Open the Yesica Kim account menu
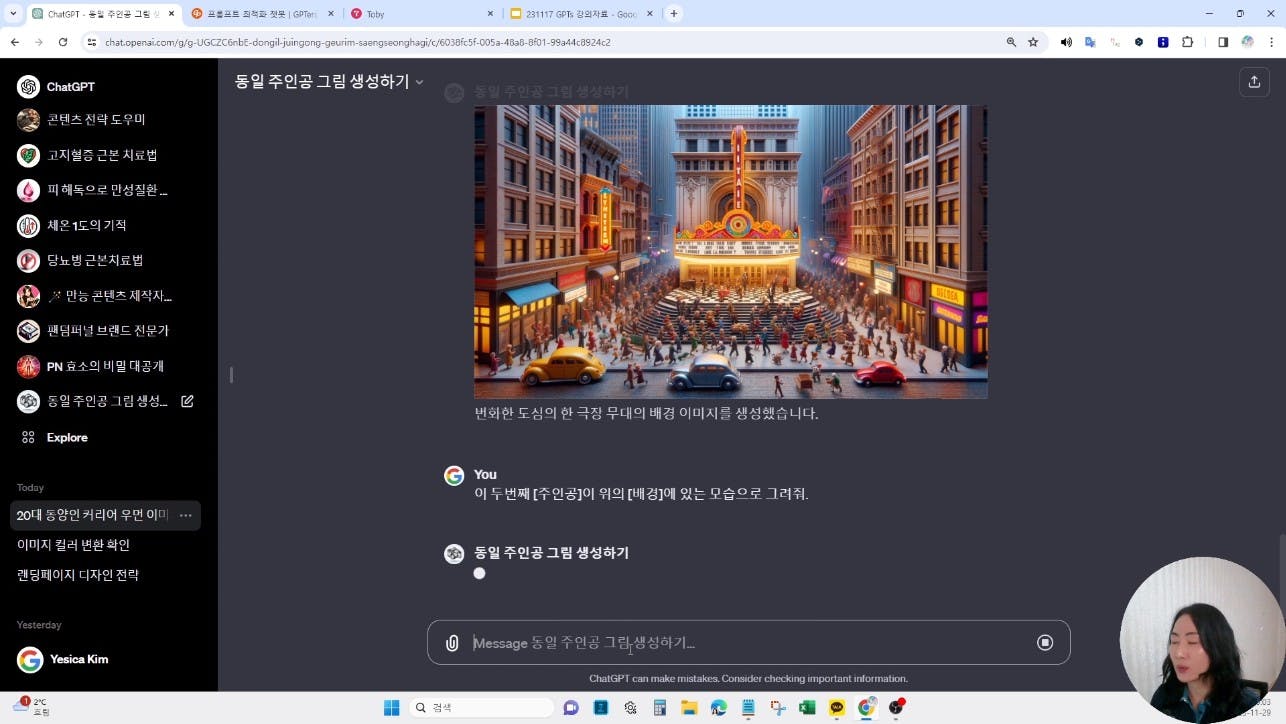Viewport: 1286px width, 724px height. pyautogui.click(x=108, y=659)
